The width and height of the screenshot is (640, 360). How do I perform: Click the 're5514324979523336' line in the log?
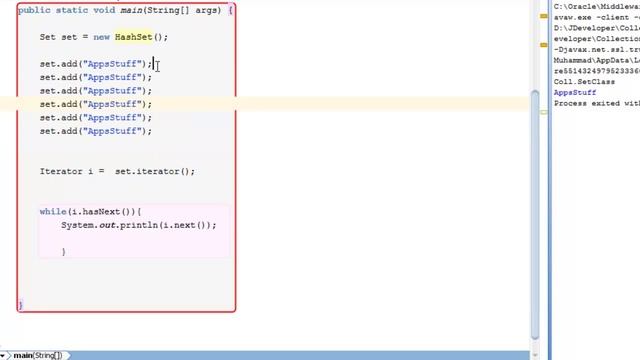[x=596, y=71]
